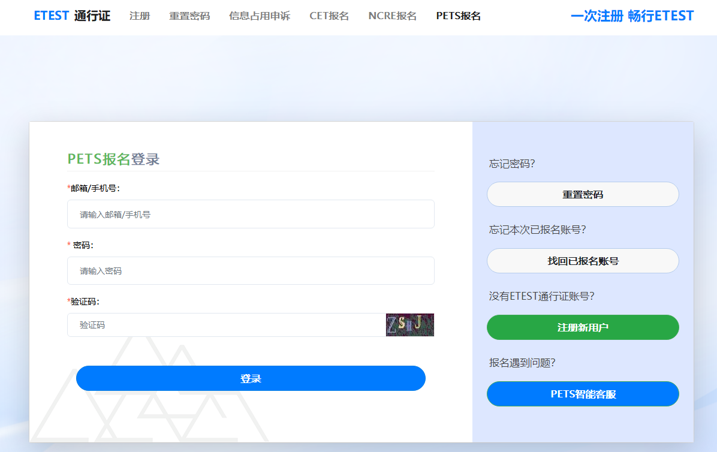The height and width of the screenshot is (452, 717).
Task: Select the PETS报名 tab
Action: 458,16
